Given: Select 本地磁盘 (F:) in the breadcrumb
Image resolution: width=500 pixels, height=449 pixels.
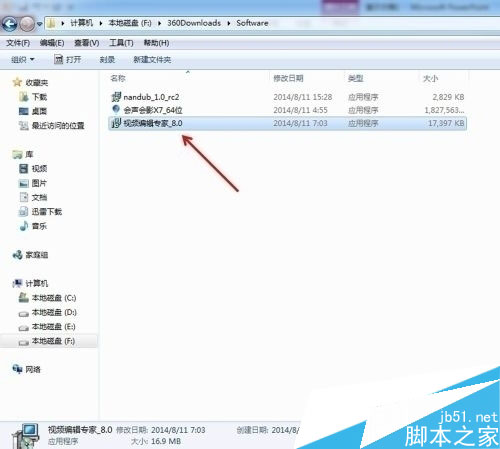Looking at the screenshot, I should [x=130, y=23].
